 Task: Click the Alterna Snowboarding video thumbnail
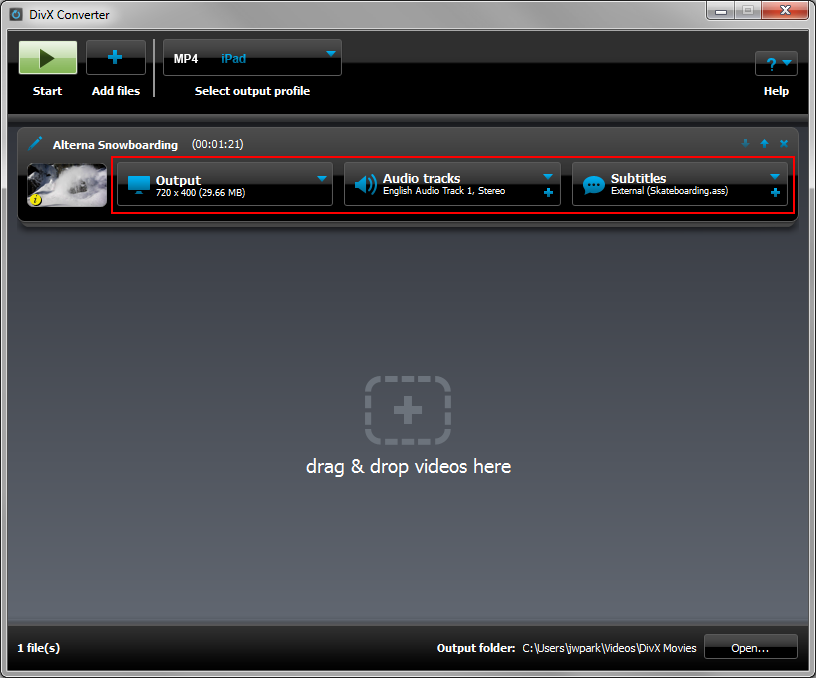(x=67, y=185)
